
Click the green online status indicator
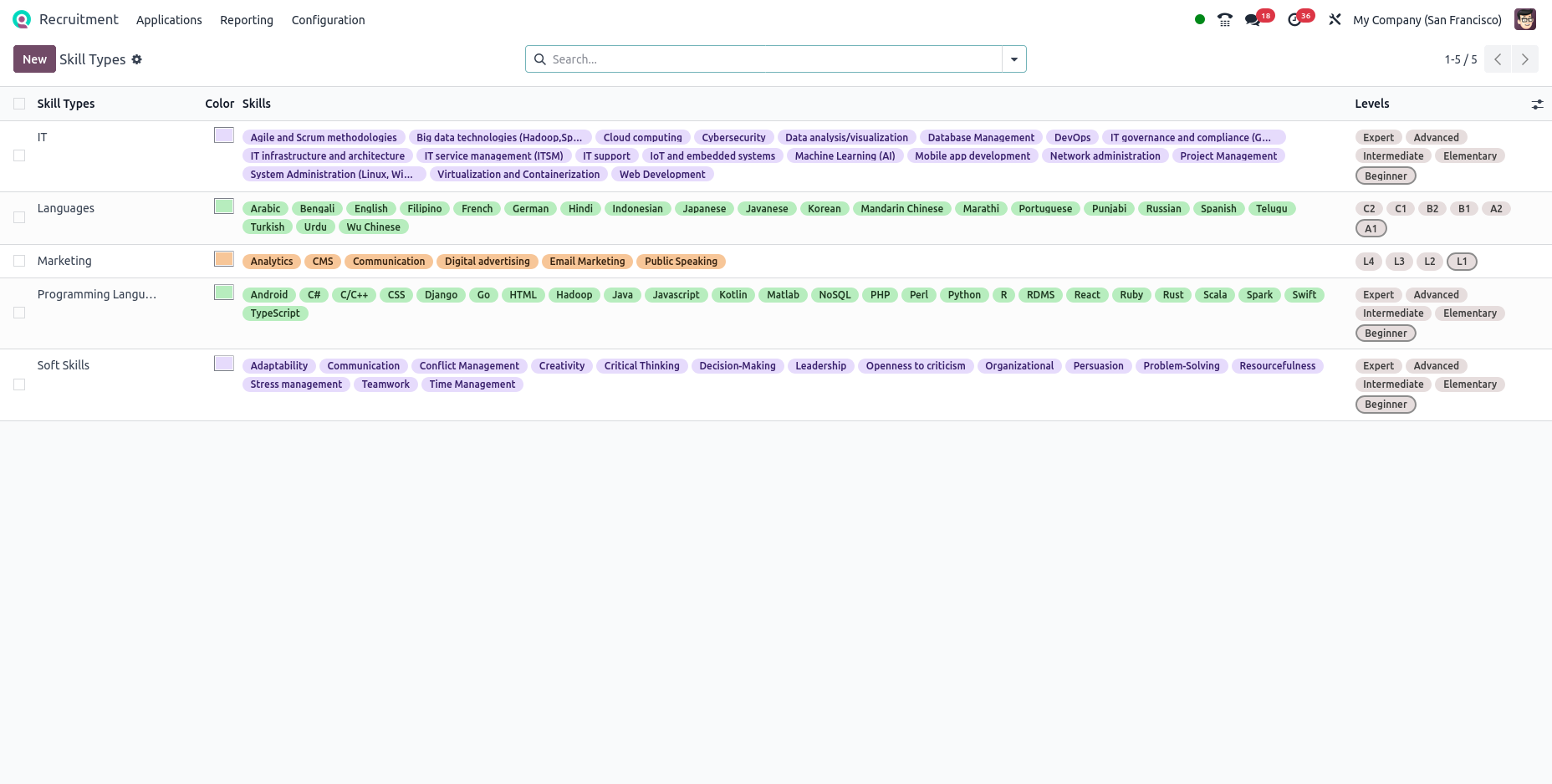(x=1200, y=19)
